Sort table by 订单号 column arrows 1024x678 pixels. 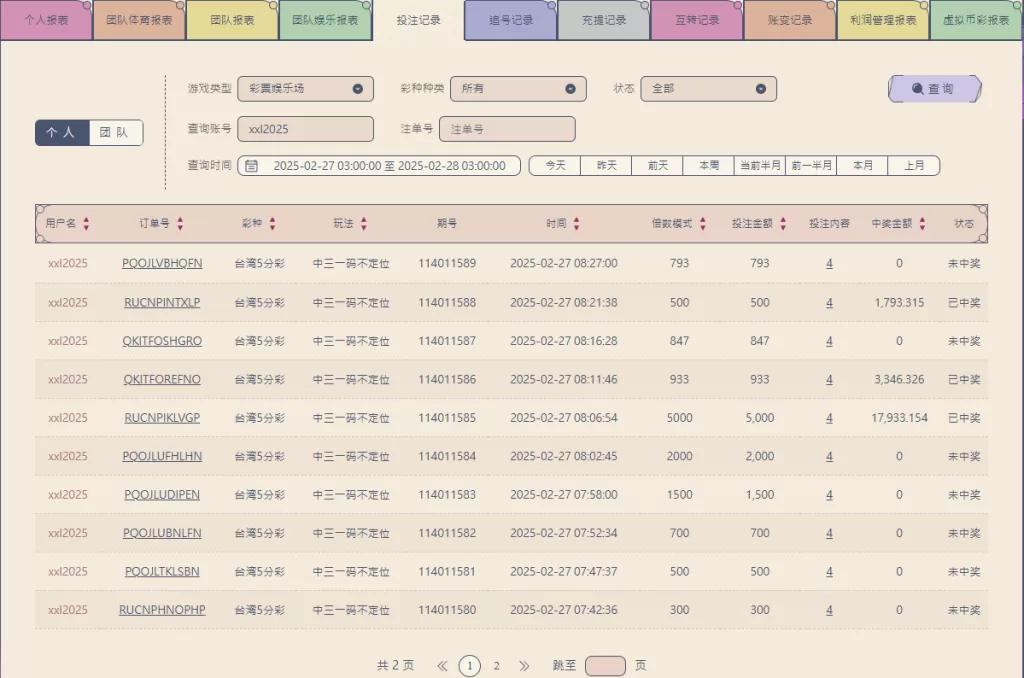(x=180, y=223)
